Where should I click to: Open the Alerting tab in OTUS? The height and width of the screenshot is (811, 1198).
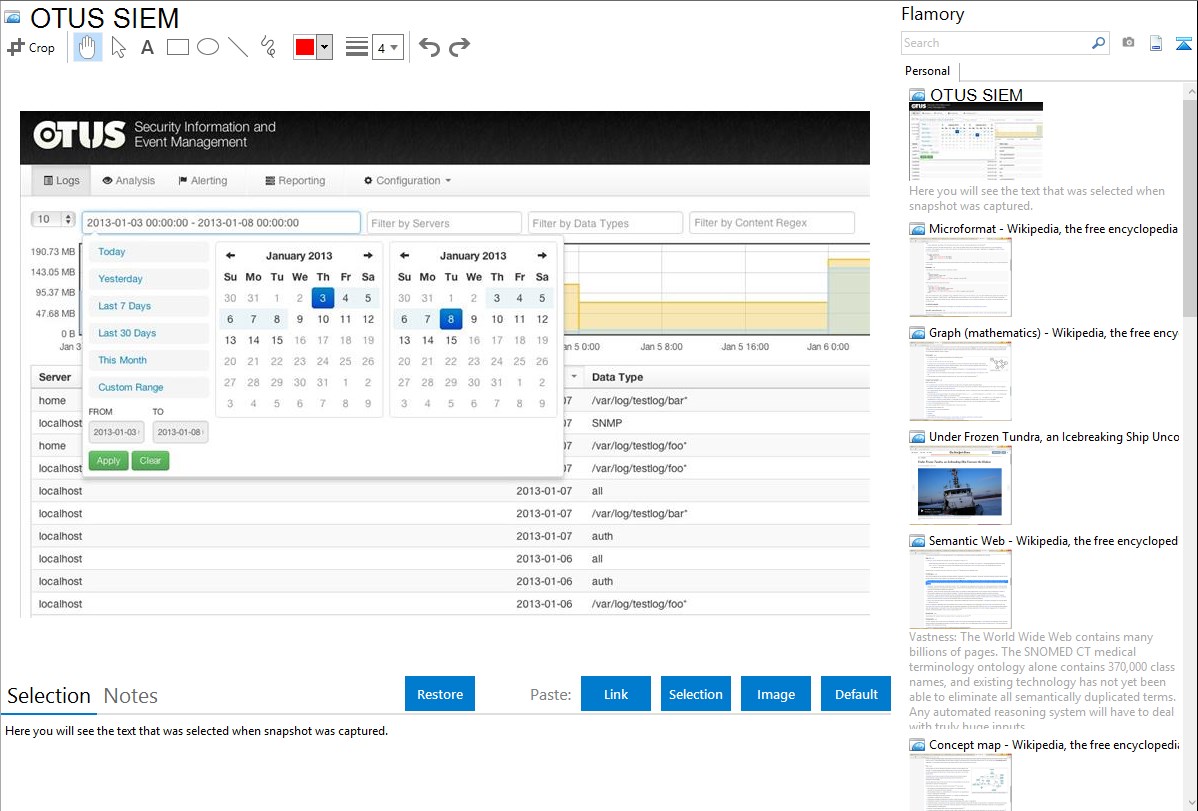202,180
